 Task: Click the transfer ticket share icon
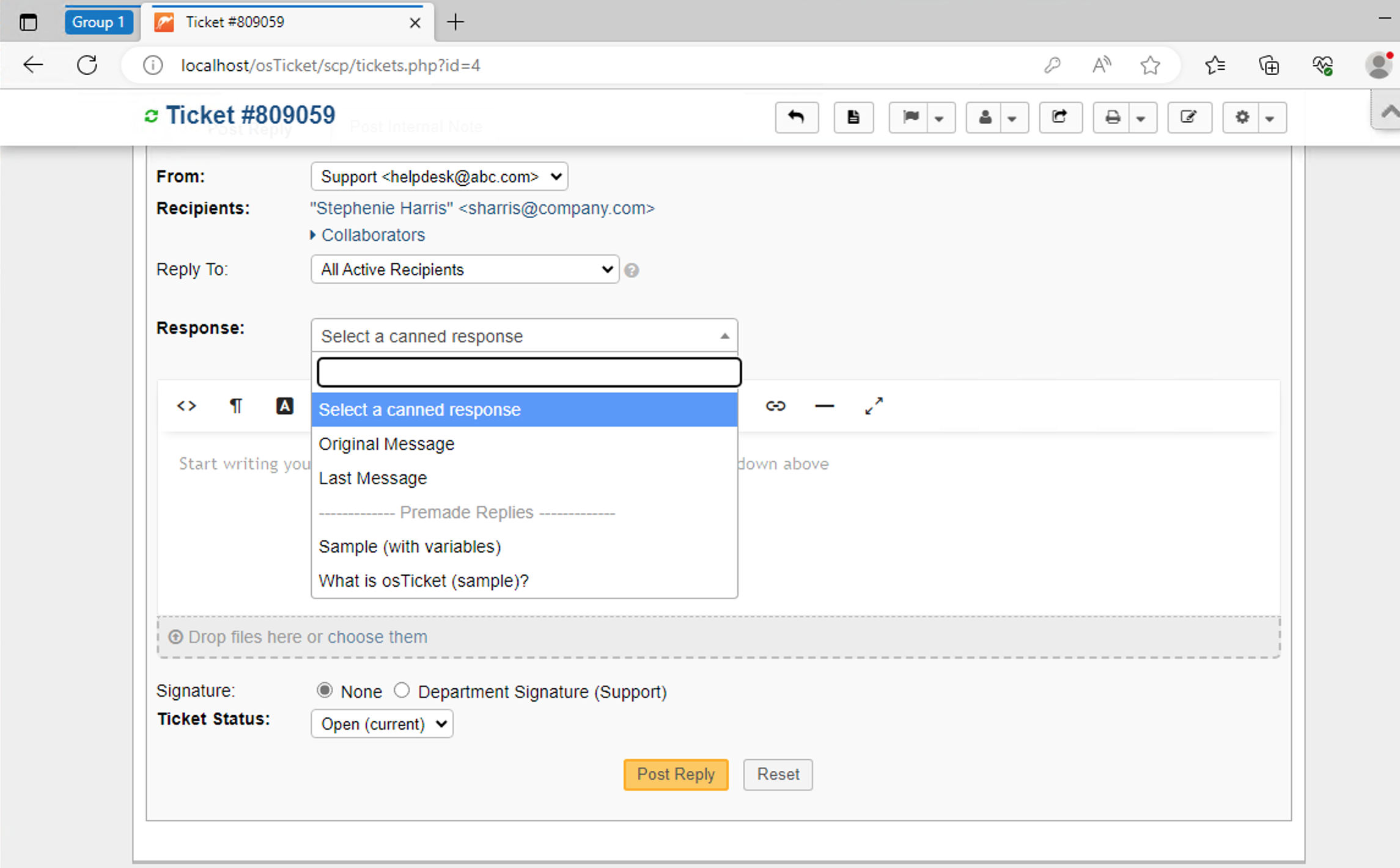[x=1060, y=117]
